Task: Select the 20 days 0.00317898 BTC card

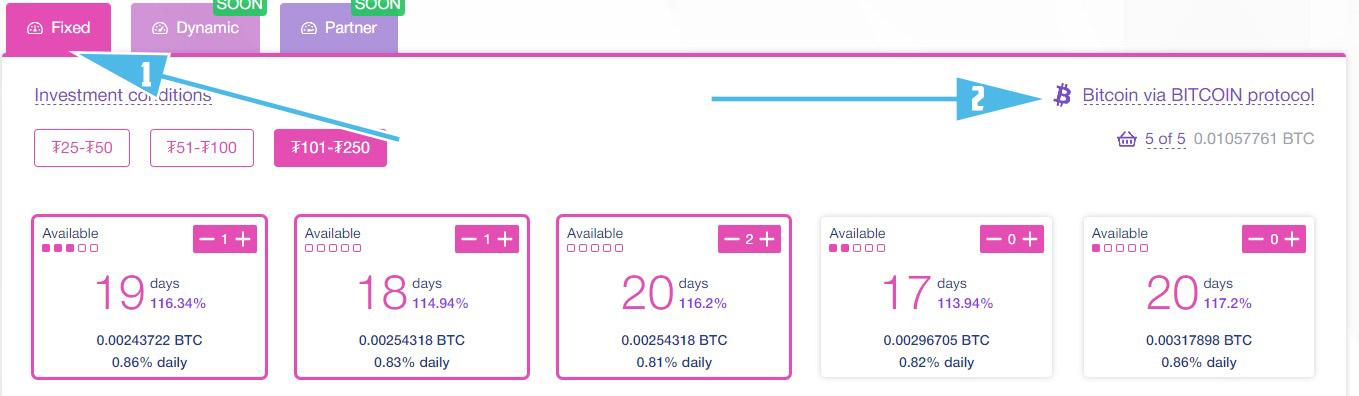Action: pyautogui.click(x=1199, y=297)
